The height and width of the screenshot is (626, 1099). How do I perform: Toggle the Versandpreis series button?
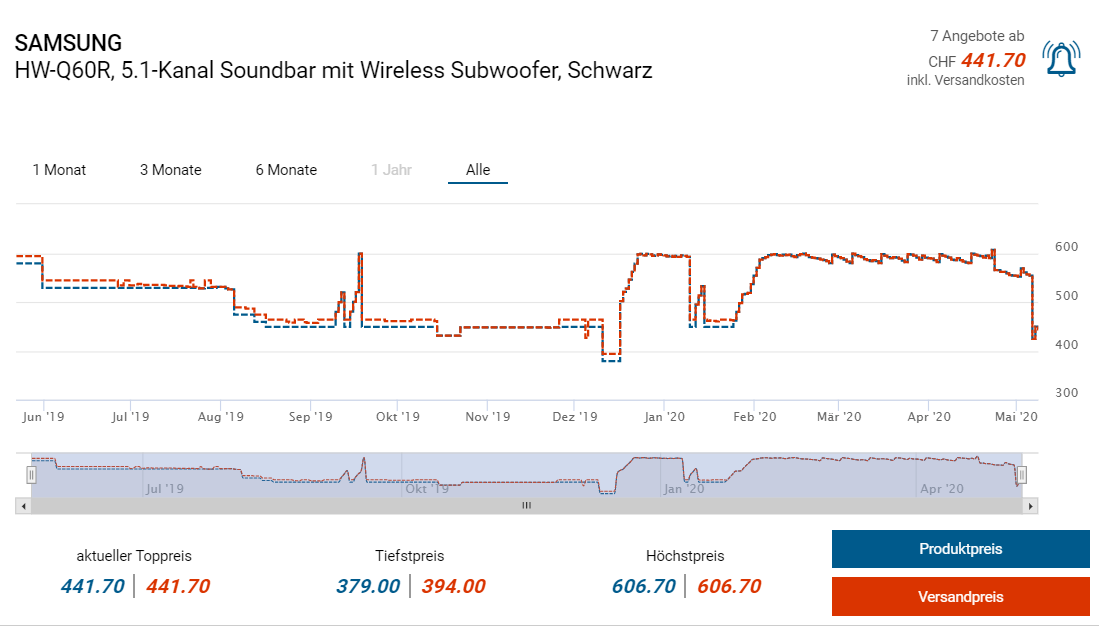[x=960, y=597]
